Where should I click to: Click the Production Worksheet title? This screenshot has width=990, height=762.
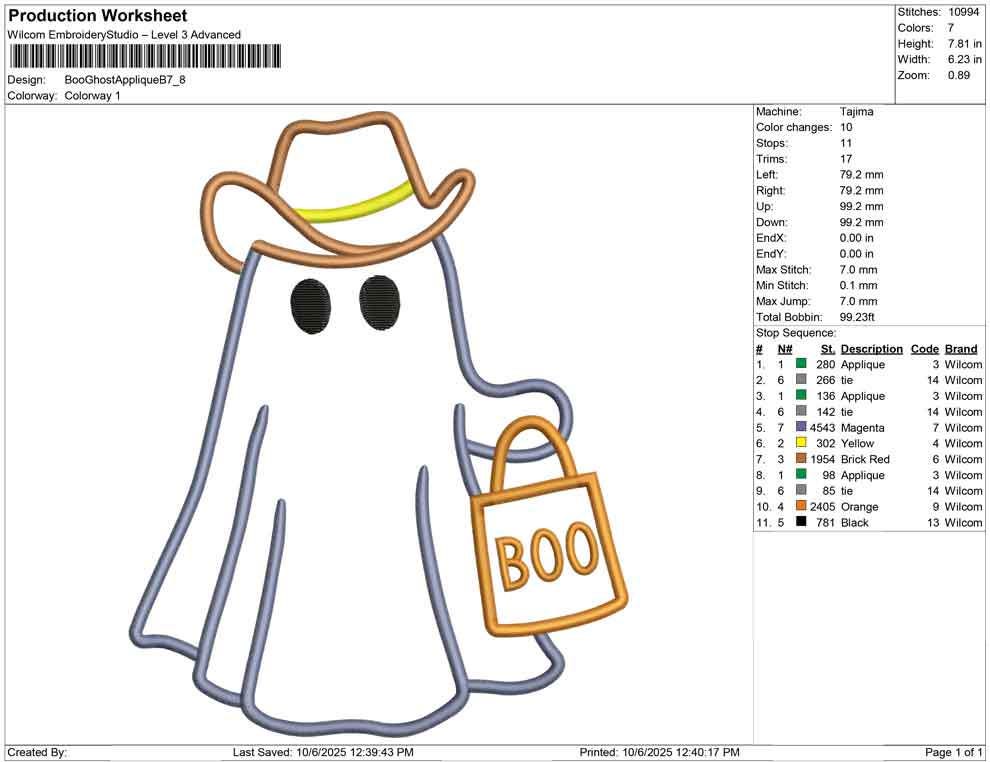(x=96, y=16)
